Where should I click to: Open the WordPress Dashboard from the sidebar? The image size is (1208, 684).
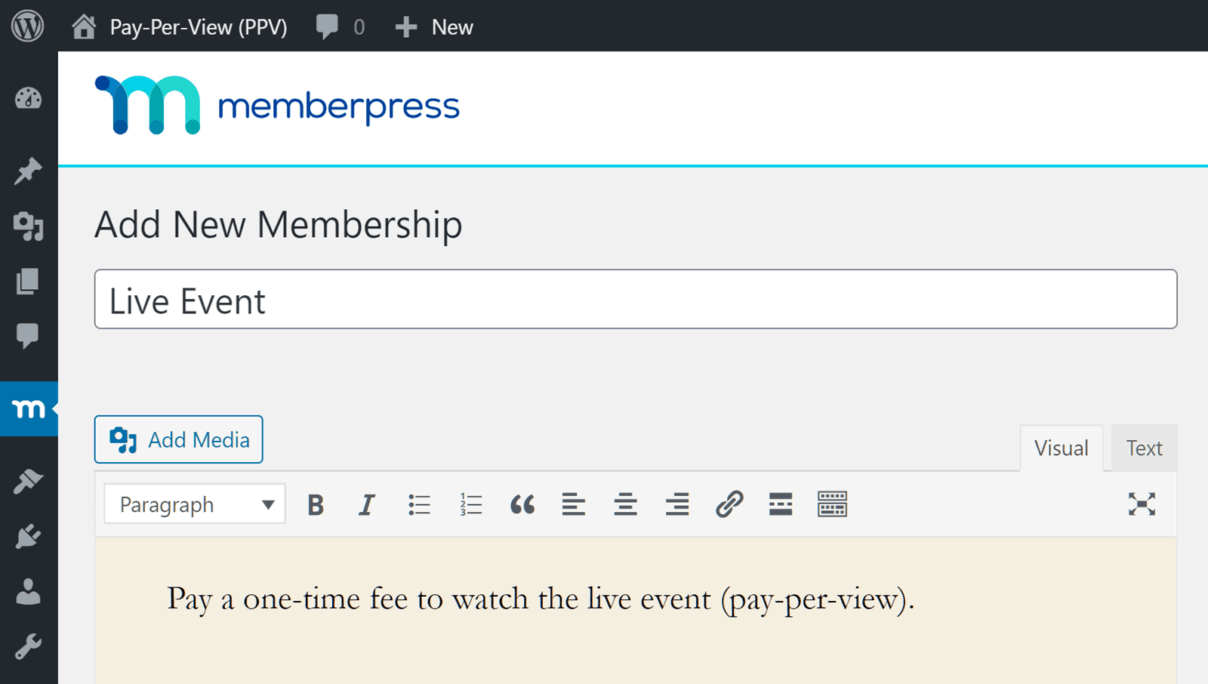point(28,98)
